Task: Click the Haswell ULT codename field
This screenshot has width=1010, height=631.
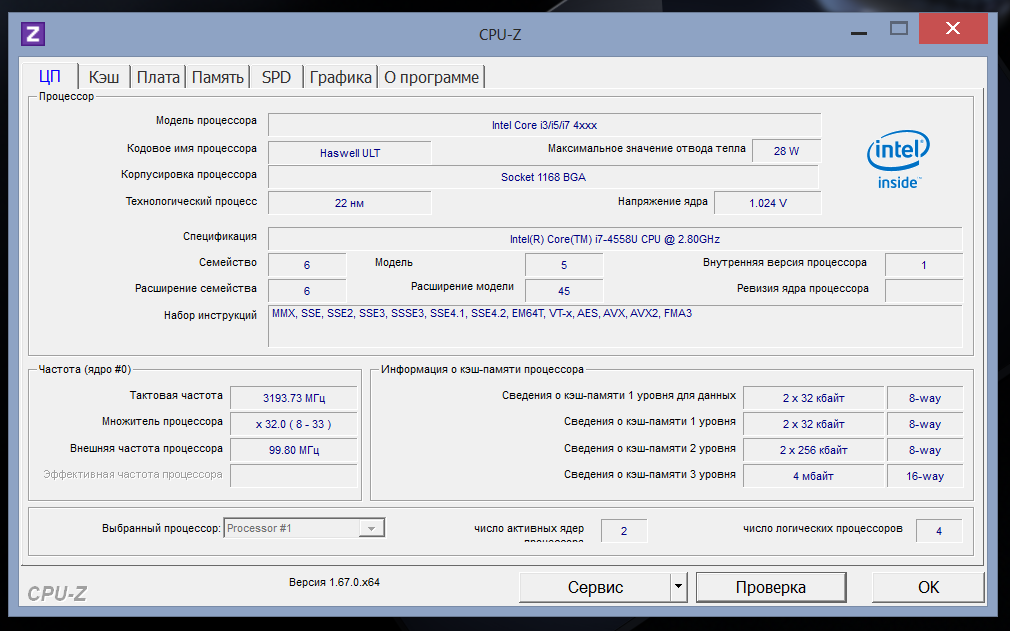Action: (350, 153)
